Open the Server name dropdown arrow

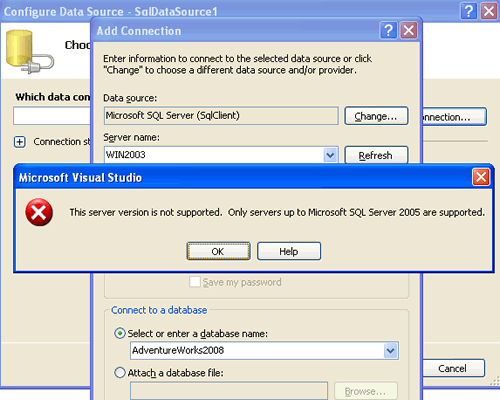point(330,155)
